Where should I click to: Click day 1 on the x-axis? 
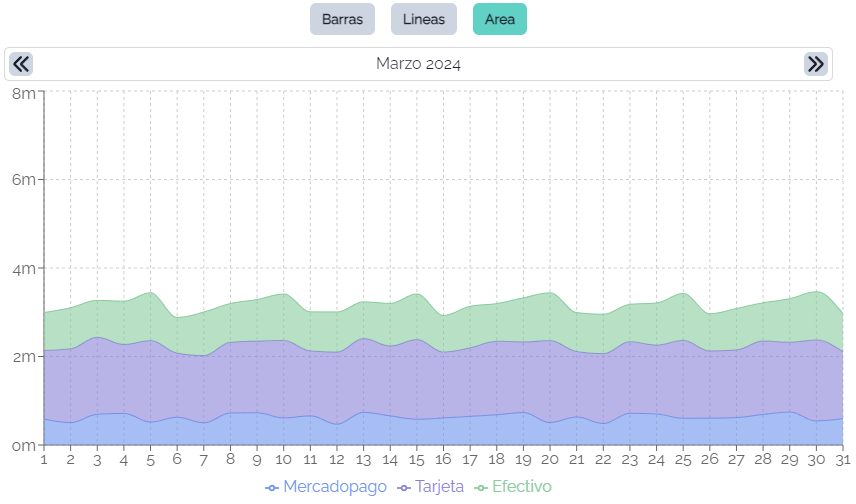point(44,460)
